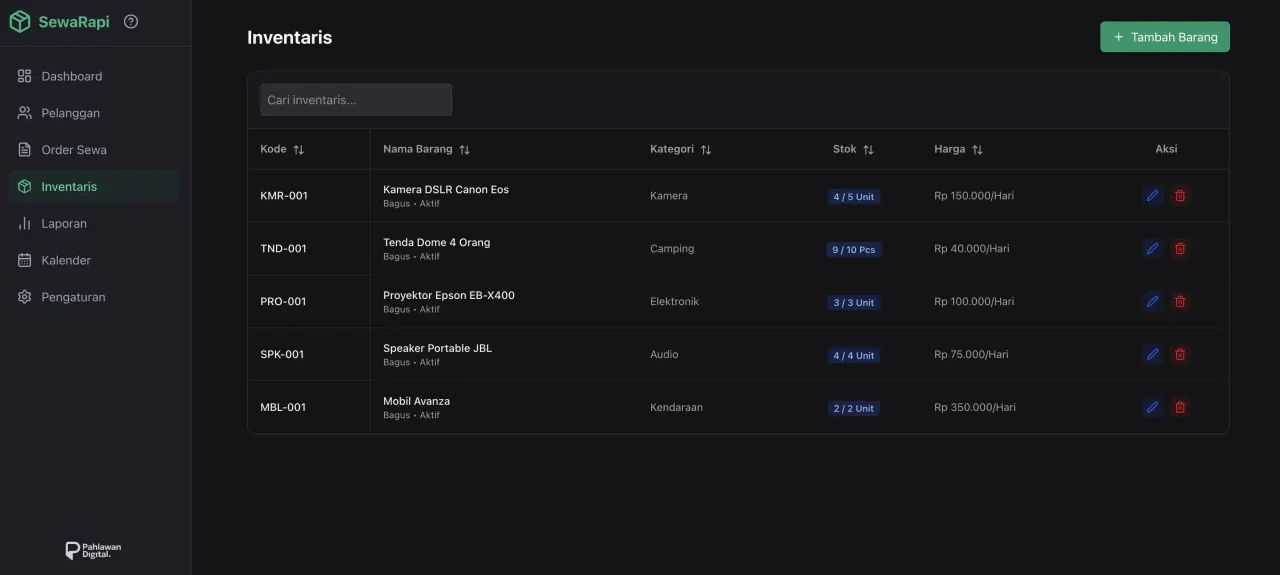The width and height of the screenshot is (1280, 575).
Task: Click the Inventaris box icon in sidebar
Action: [x=25, y=187]
